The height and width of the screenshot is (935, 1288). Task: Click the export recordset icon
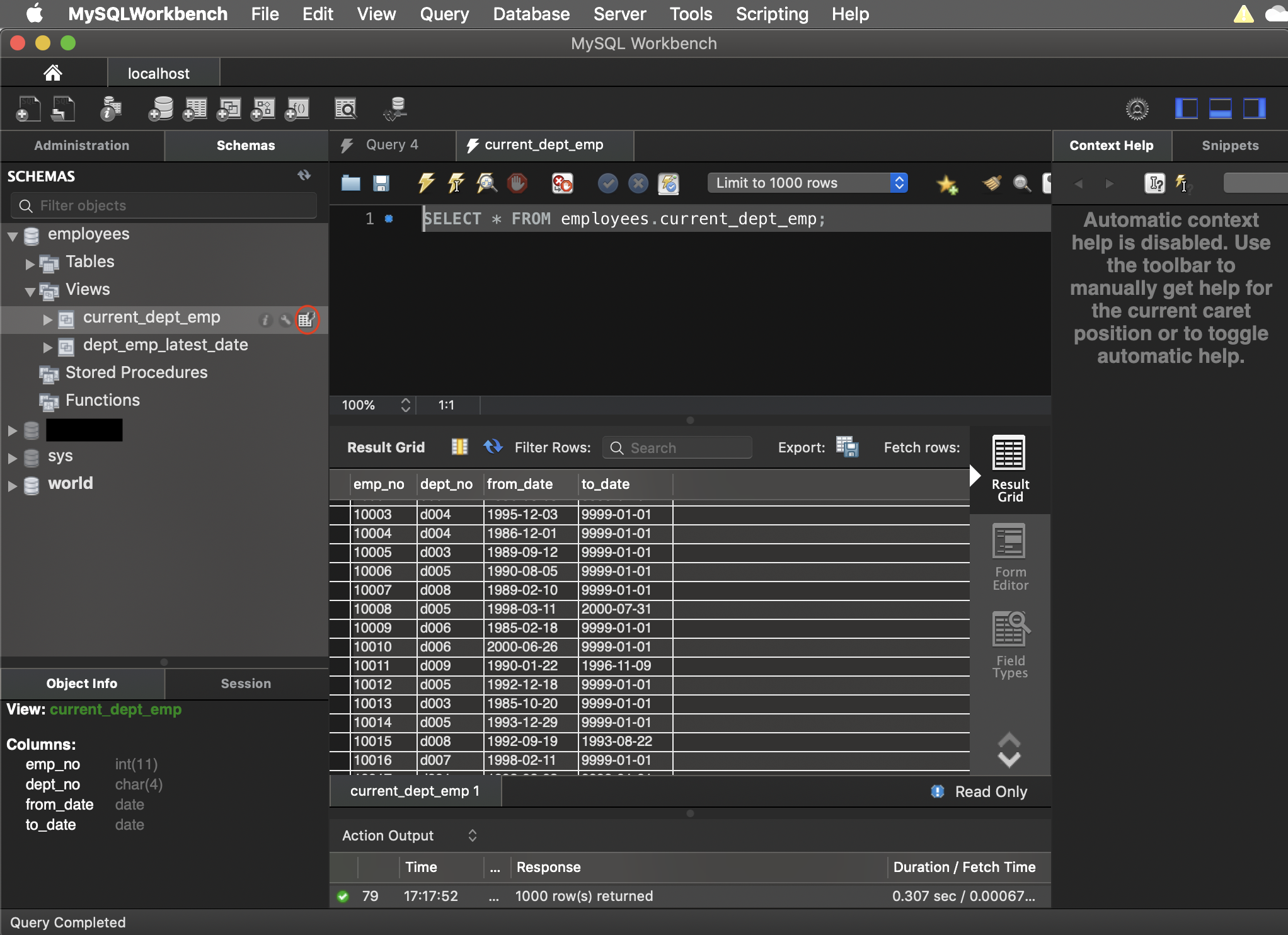(x=847, y=447)
